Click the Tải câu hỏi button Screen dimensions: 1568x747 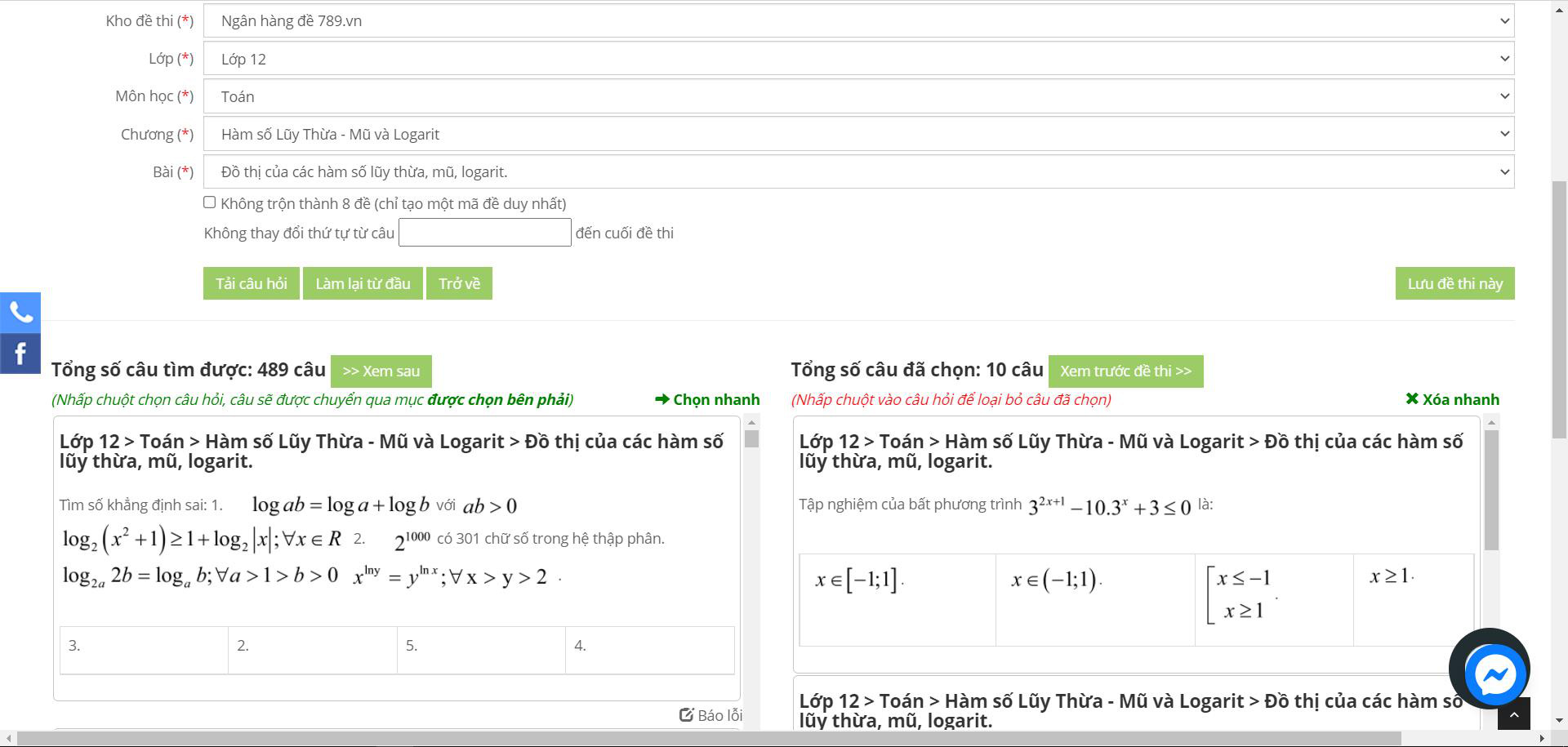point(252,283)
